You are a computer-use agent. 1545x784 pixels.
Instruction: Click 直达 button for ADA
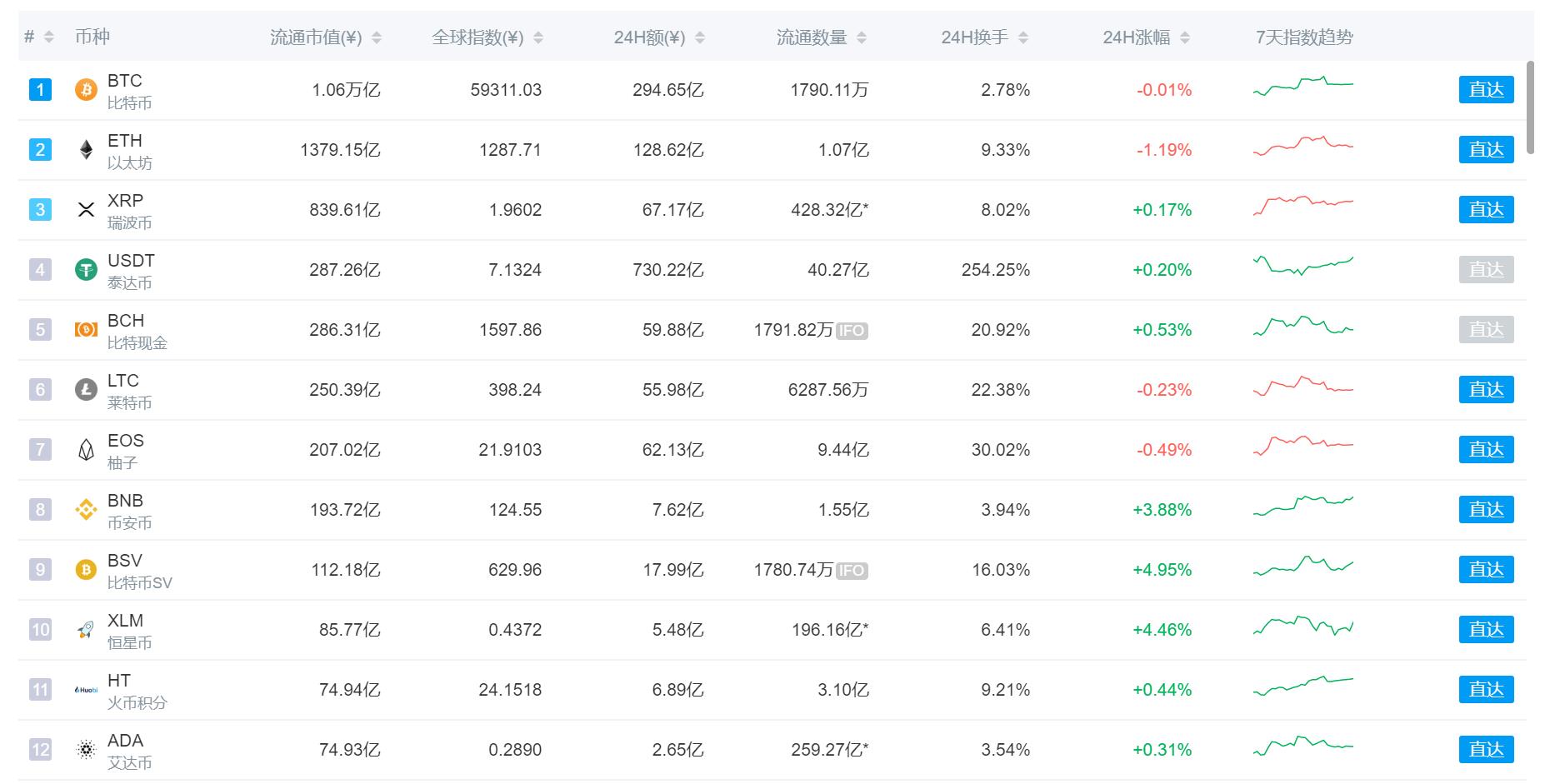pos(1486,749)
